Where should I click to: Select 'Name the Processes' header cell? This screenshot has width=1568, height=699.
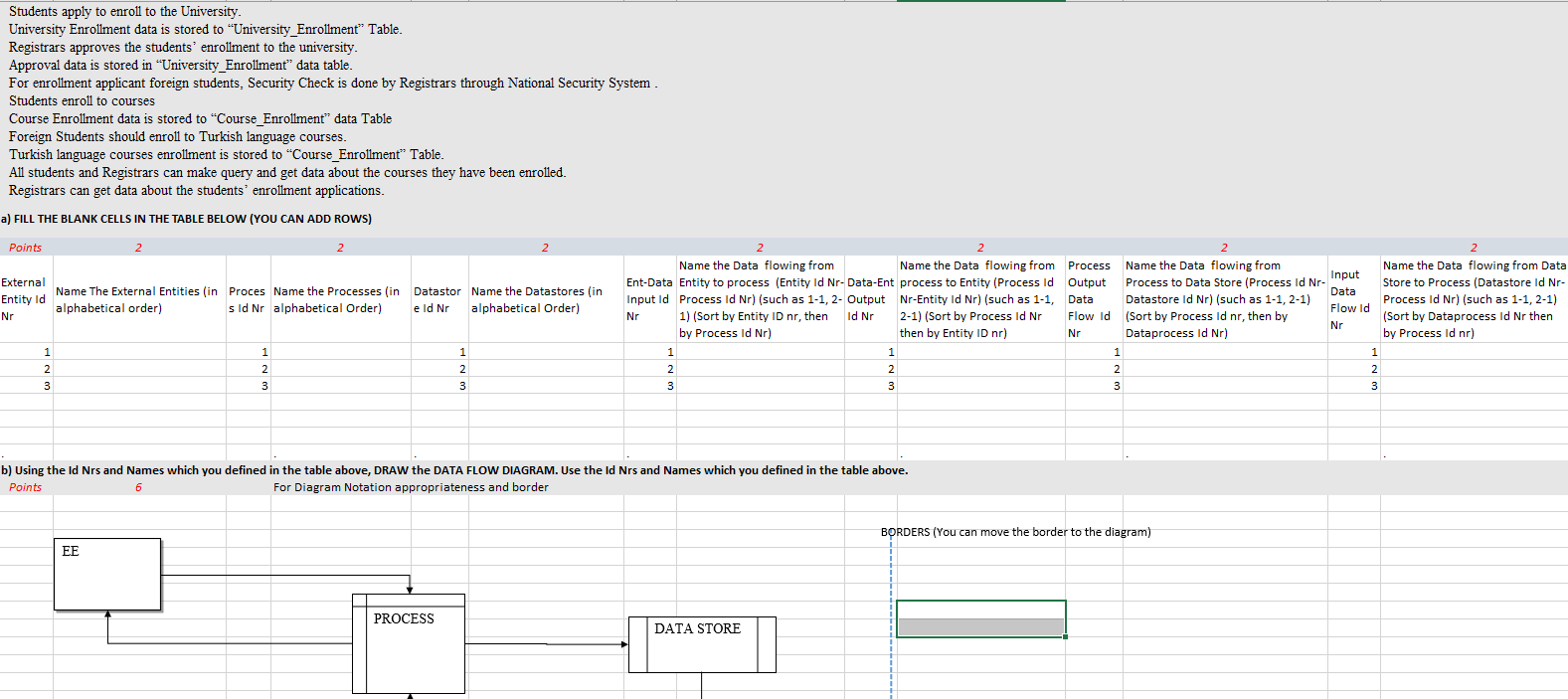click(341, 299)
